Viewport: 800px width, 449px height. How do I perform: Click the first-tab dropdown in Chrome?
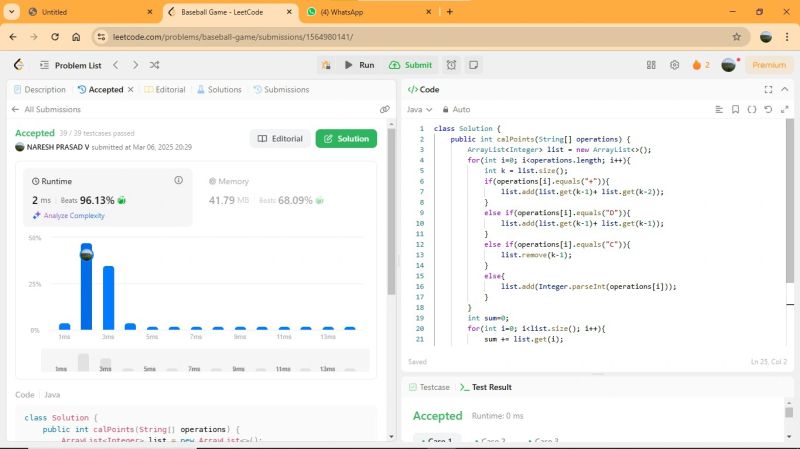coord(11,12)
